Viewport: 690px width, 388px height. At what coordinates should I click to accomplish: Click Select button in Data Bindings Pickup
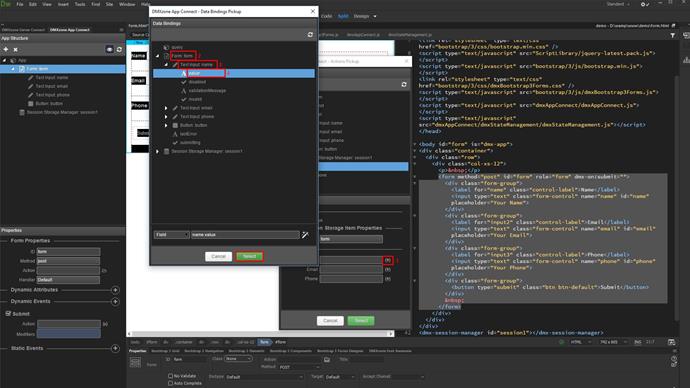click(250, 256)
